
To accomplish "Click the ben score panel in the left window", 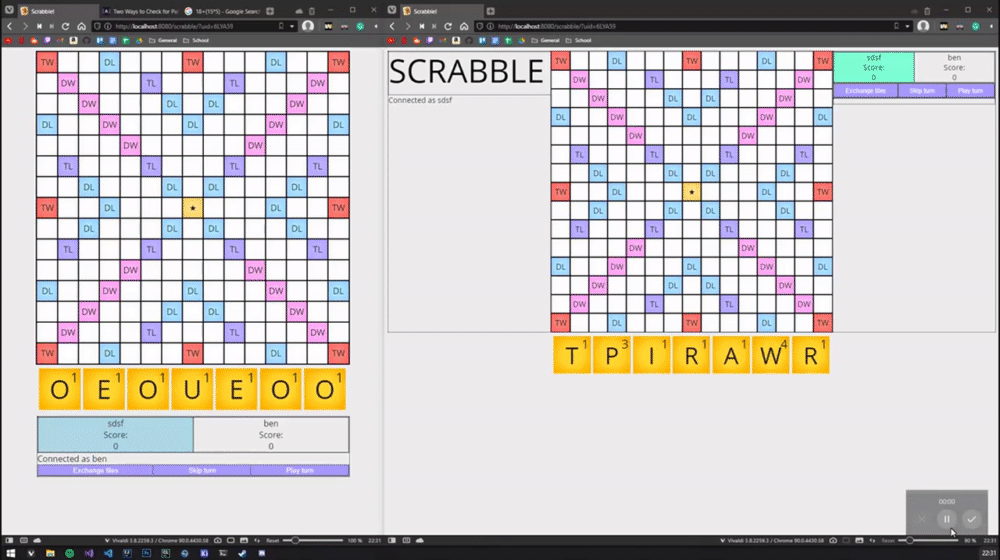I will point(271,435).
